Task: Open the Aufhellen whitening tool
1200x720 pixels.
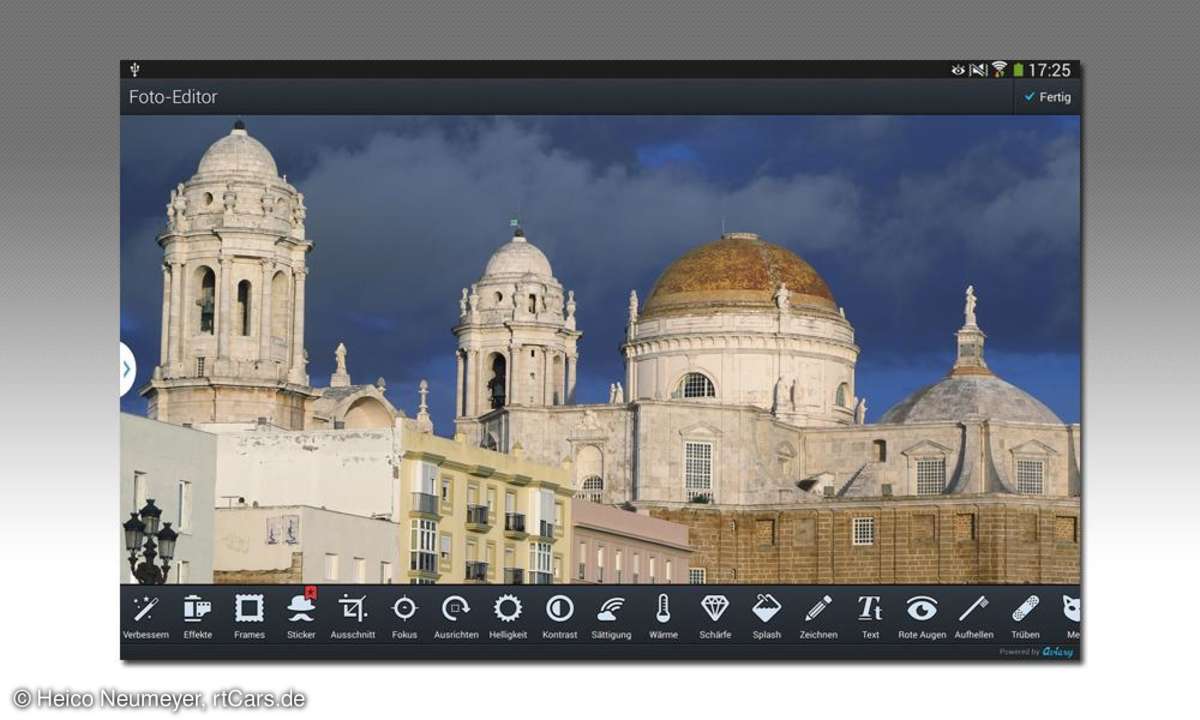Action: tap(974, 616)
